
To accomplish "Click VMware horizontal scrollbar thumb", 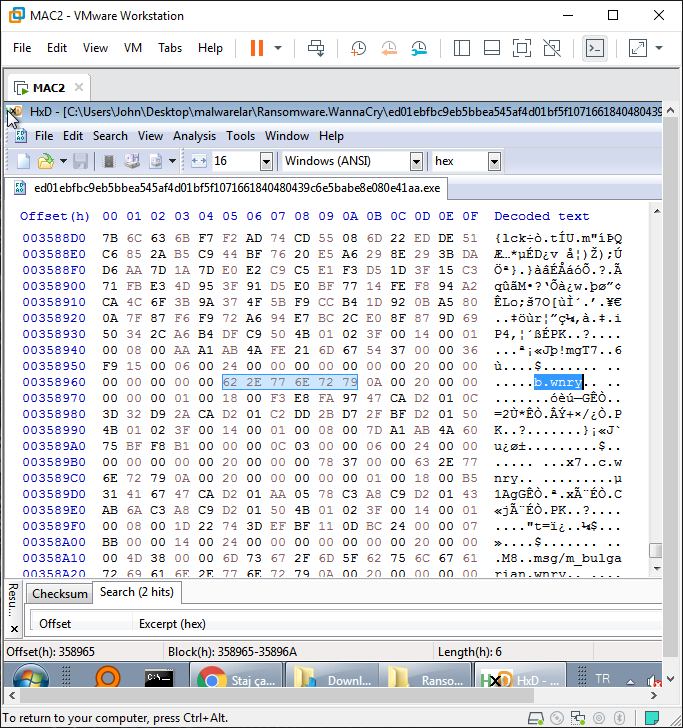I will (277, 696).
